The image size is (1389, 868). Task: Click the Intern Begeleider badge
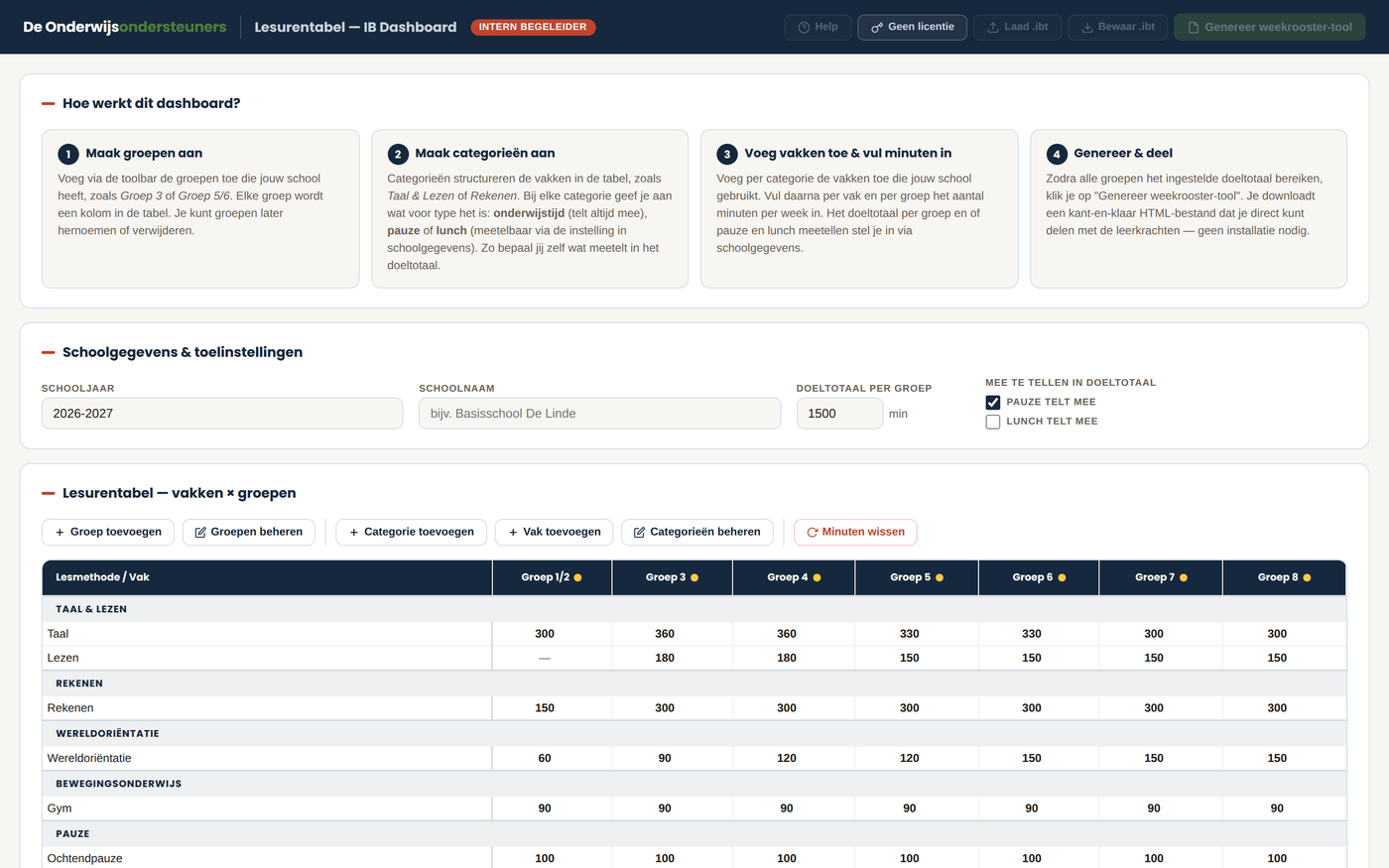[533, 27]
